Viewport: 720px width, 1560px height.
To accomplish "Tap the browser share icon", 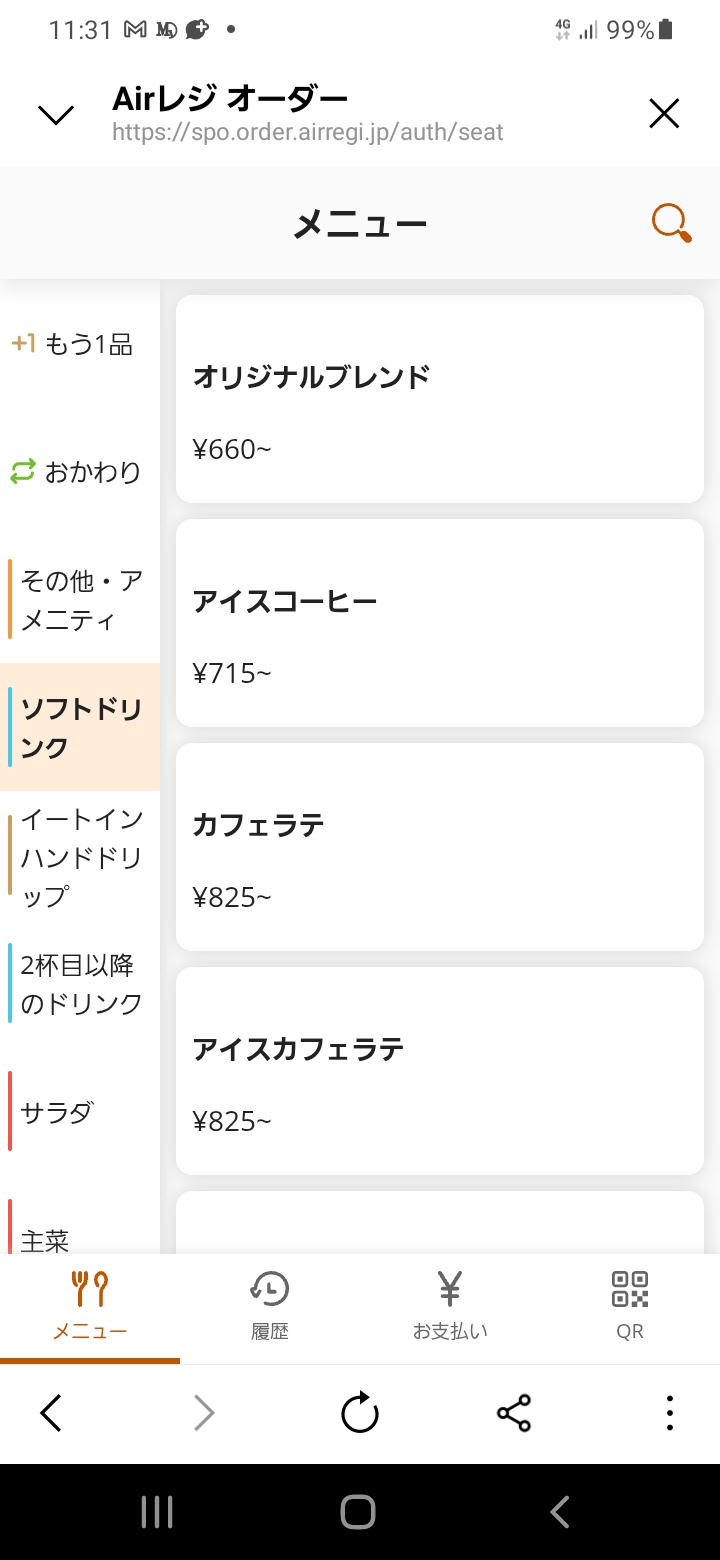I will tap(514, 1413).
